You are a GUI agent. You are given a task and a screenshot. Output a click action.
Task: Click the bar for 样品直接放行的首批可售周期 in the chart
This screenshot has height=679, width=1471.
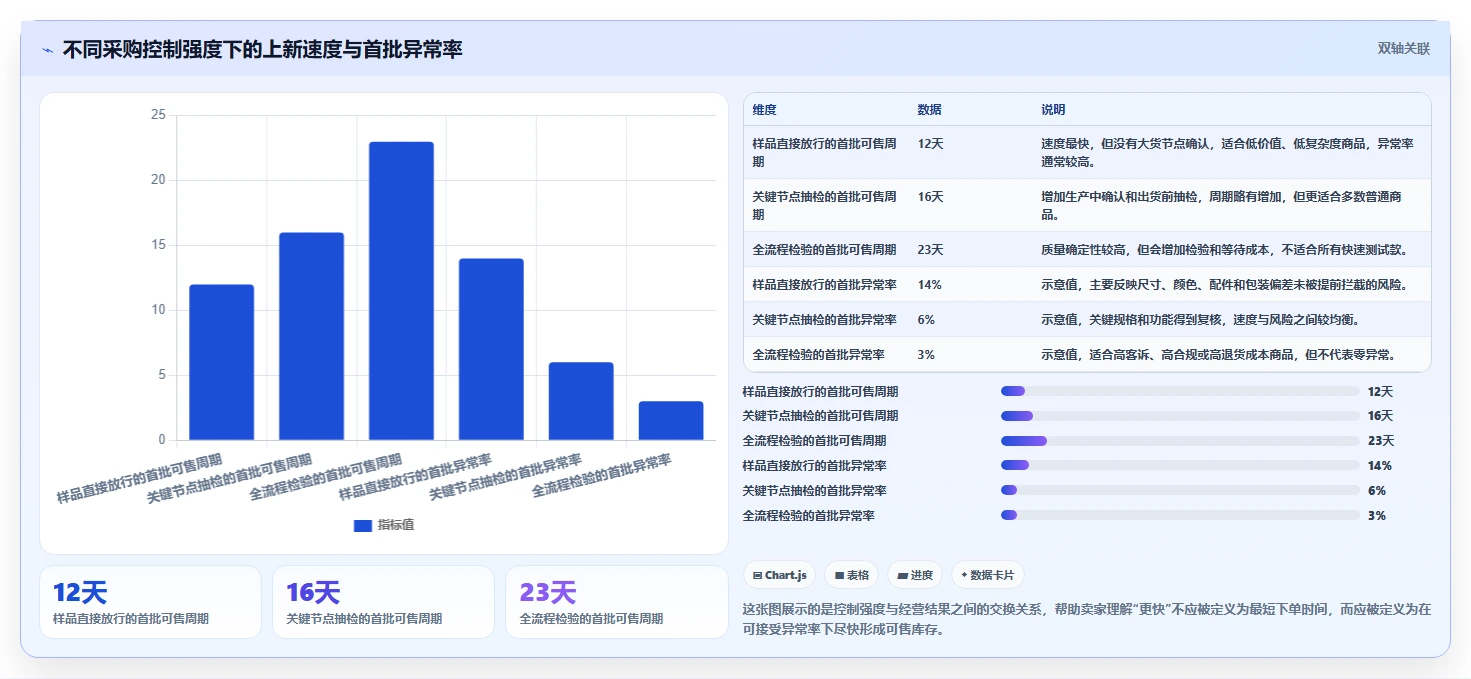tap(221, 362)
